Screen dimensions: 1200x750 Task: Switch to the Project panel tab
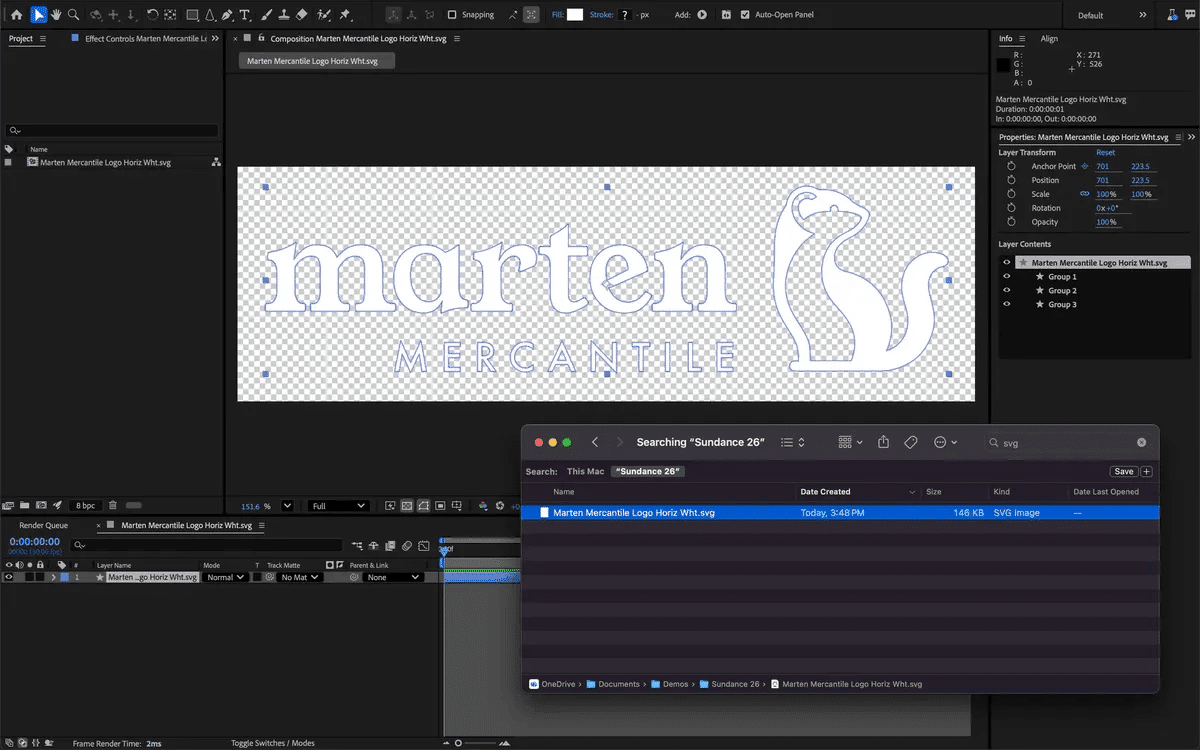[18, 39]
